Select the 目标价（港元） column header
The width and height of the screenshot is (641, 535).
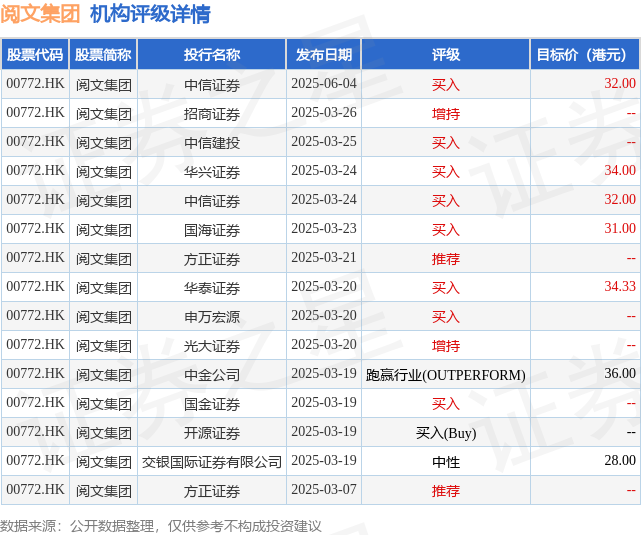tap(585, 54)
